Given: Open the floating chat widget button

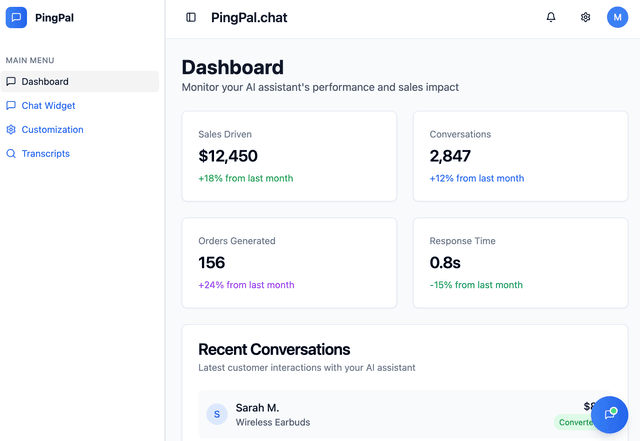Looking at the screenshot, I should (x=609, y=414).
